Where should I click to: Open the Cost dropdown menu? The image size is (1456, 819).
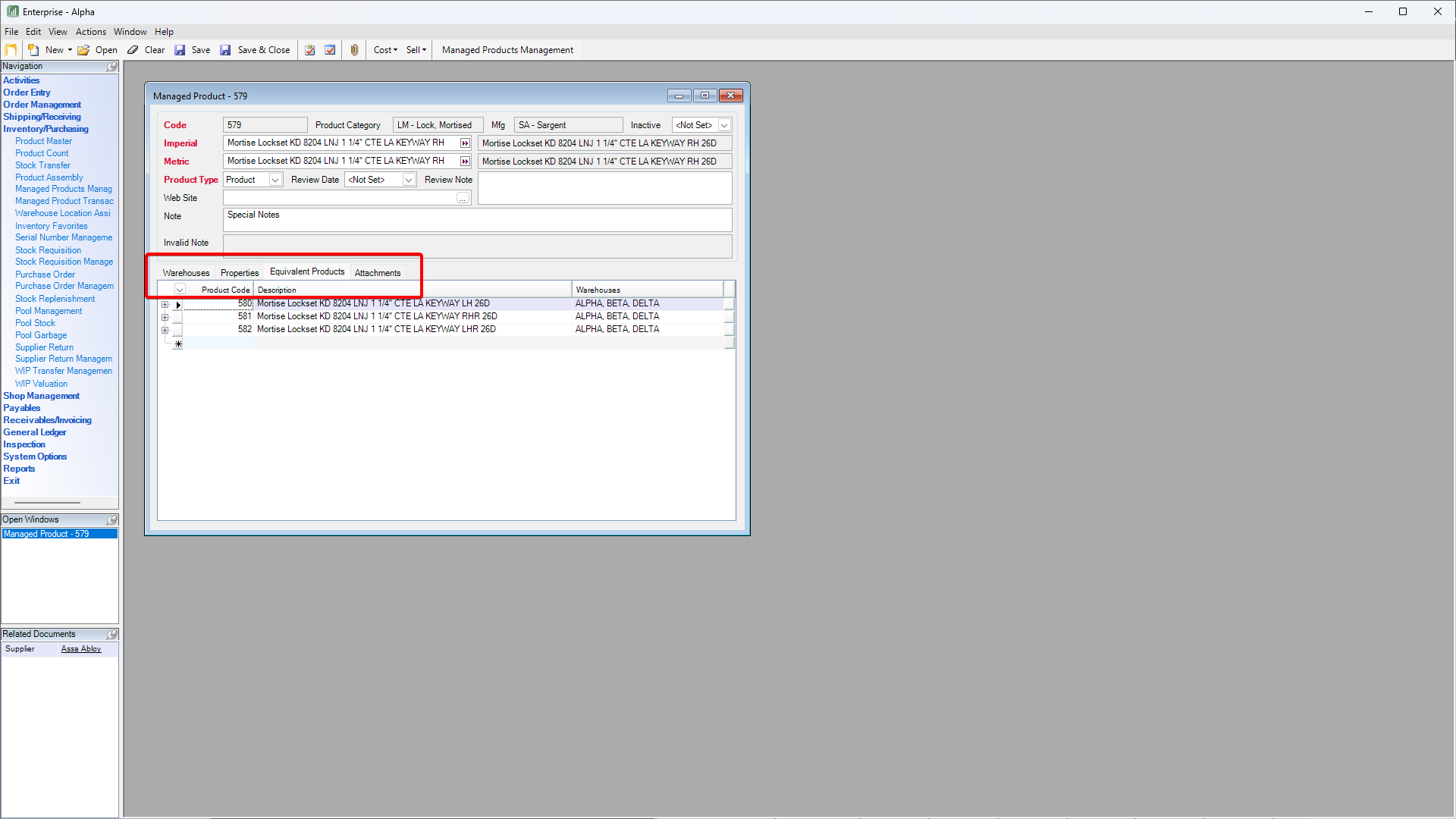(x=385, y=50)
